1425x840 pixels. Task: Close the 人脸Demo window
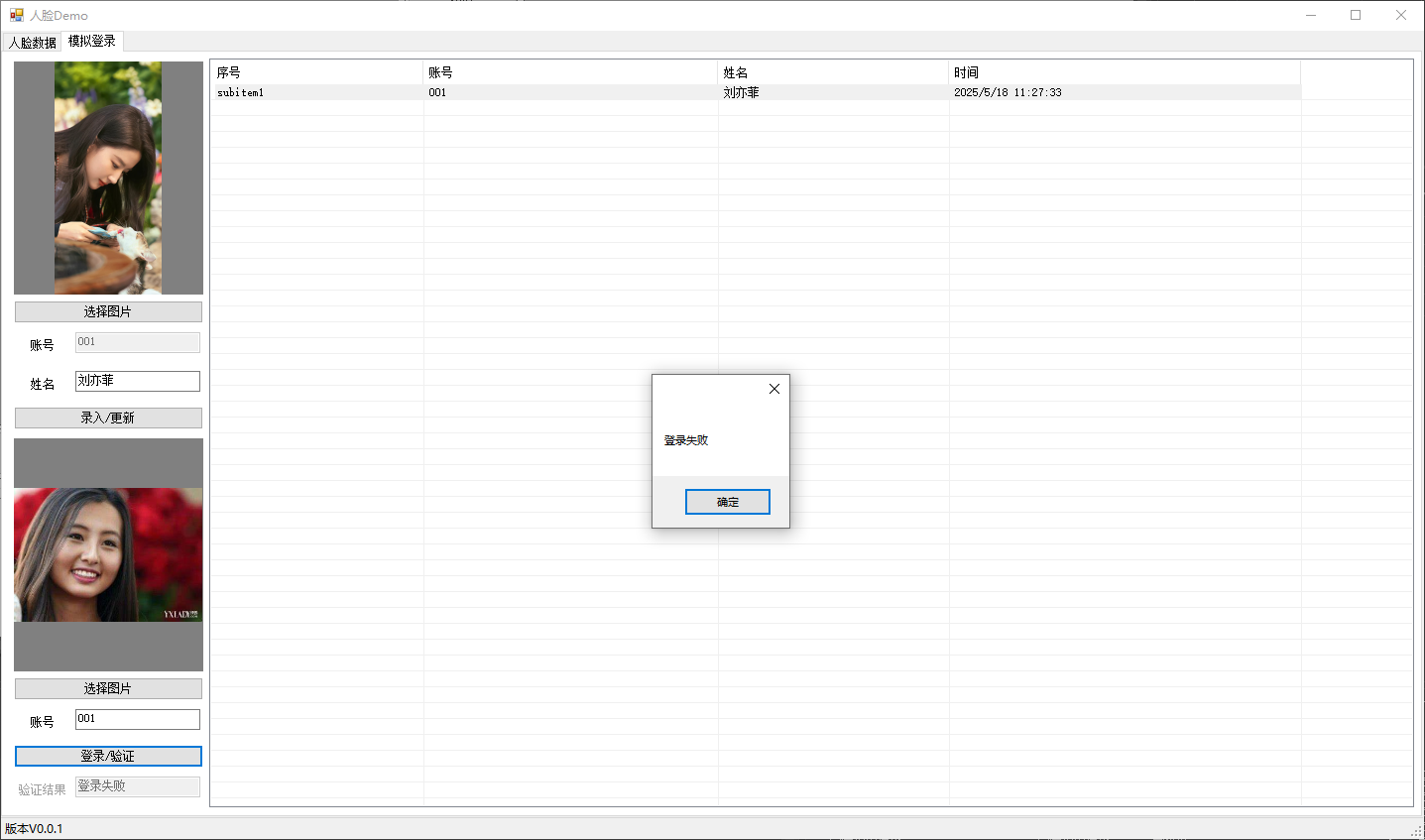pyautogui.click(x=1401, y=15)
